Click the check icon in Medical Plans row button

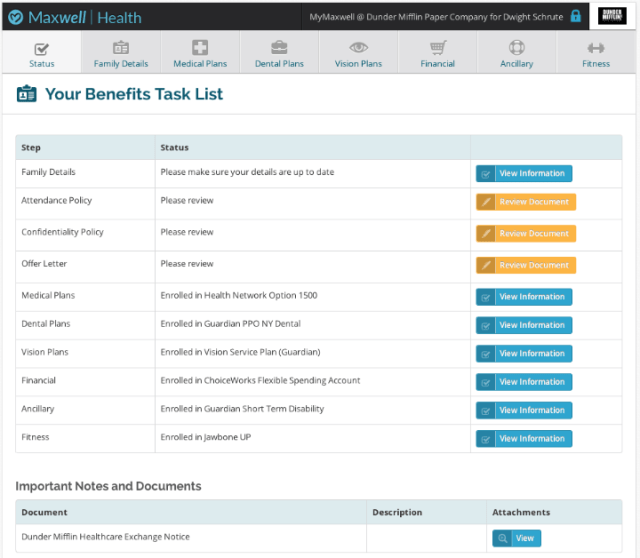point(486,297)
